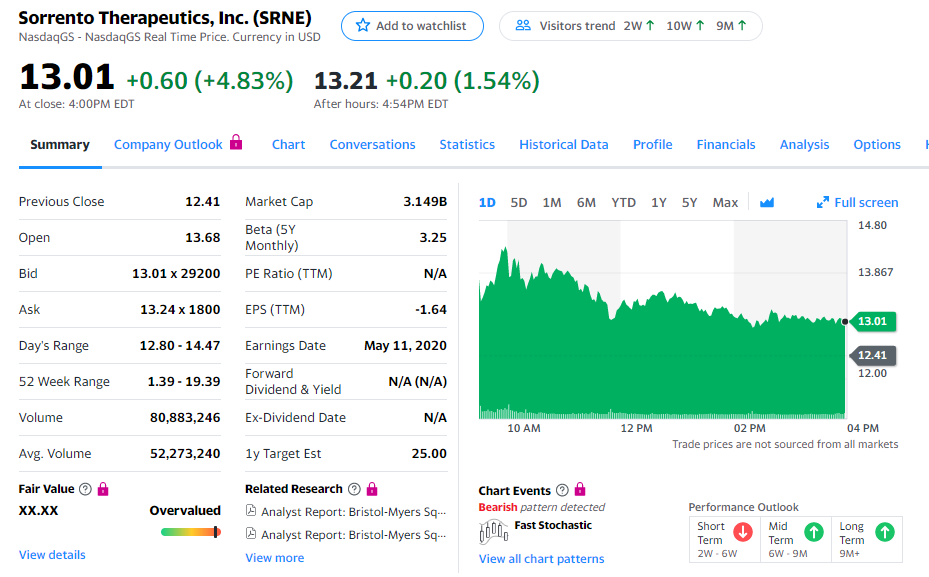Screen dimensions: 929x577
Task: Click the Avg. Volume value 52,273,240
Action: [185, 454]
